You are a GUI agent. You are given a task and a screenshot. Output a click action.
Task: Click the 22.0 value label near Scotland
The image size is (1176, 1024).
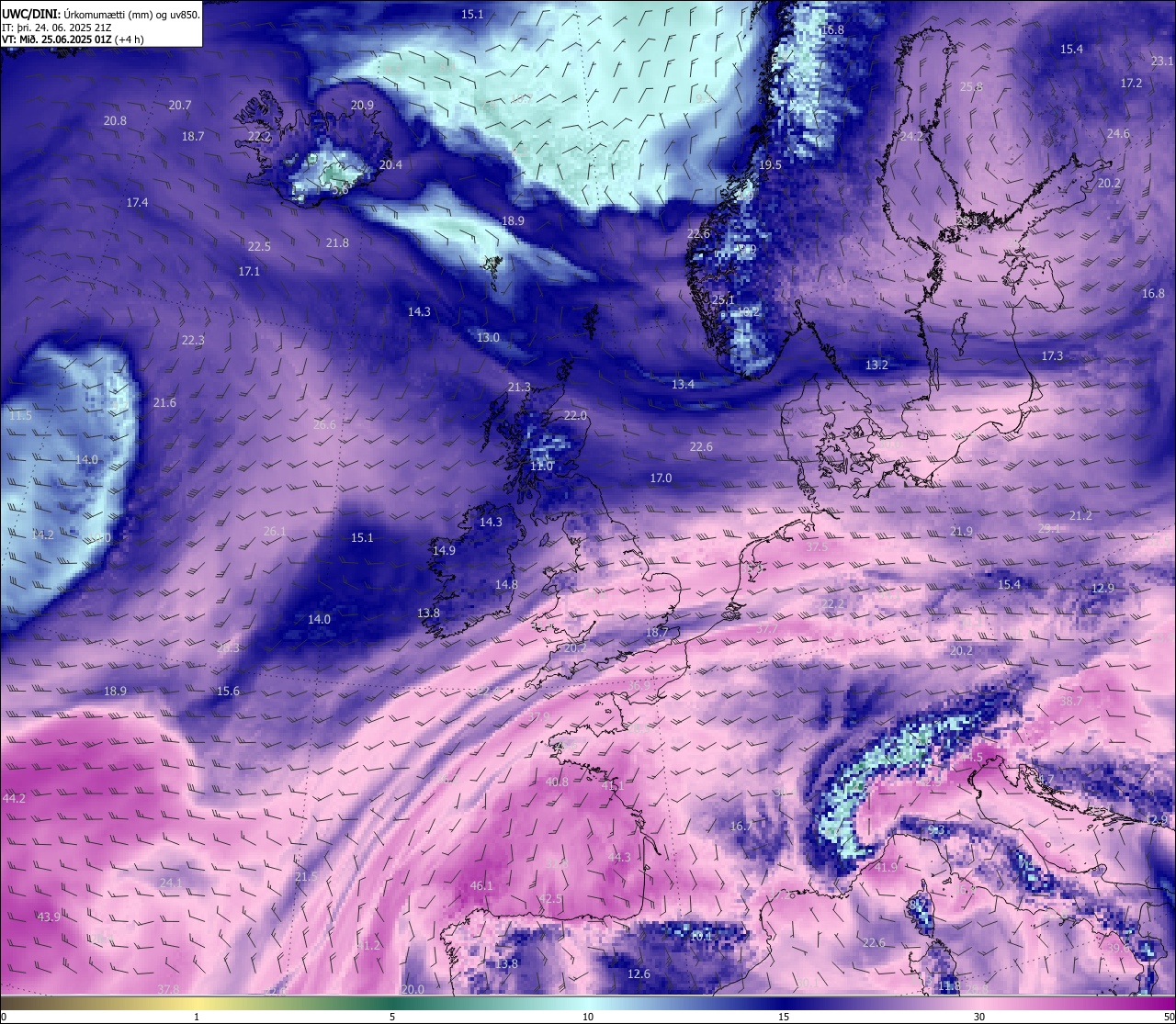coord(575,416)
